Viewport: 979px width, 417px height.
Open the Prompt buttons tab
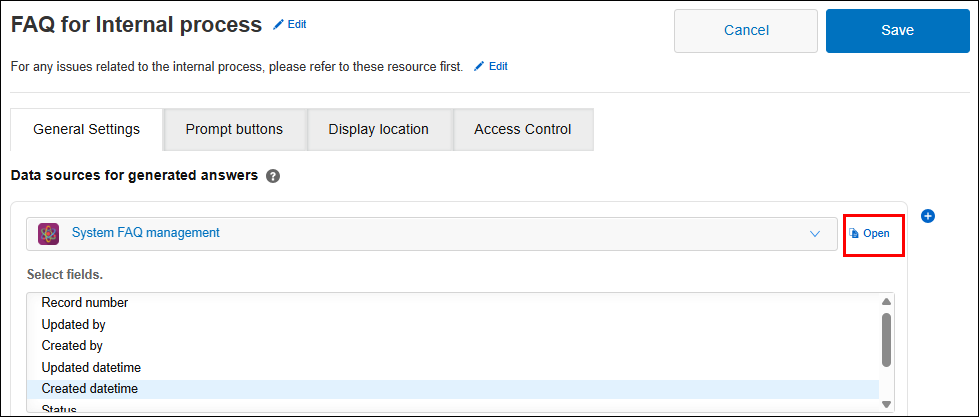pos(234,129)
